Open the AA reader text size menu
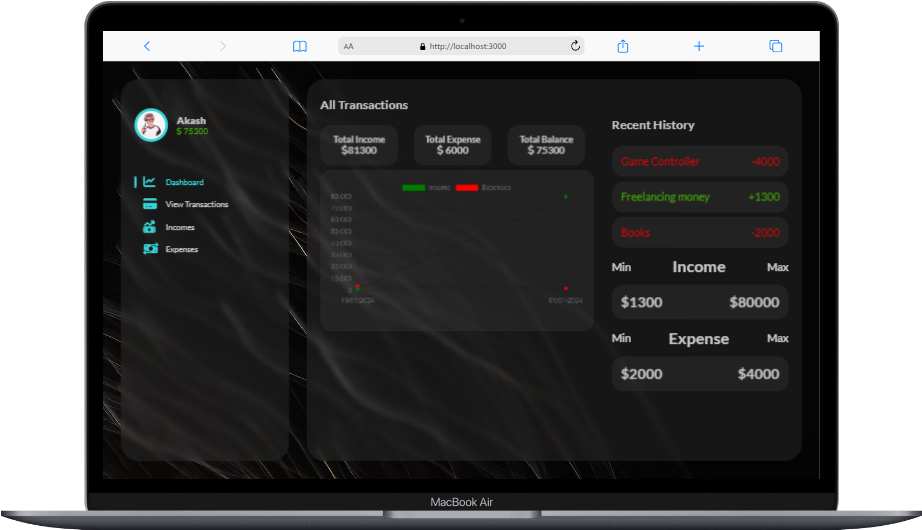Image resolution: width=922 pixels, height=530 pixels. [349, 46]
